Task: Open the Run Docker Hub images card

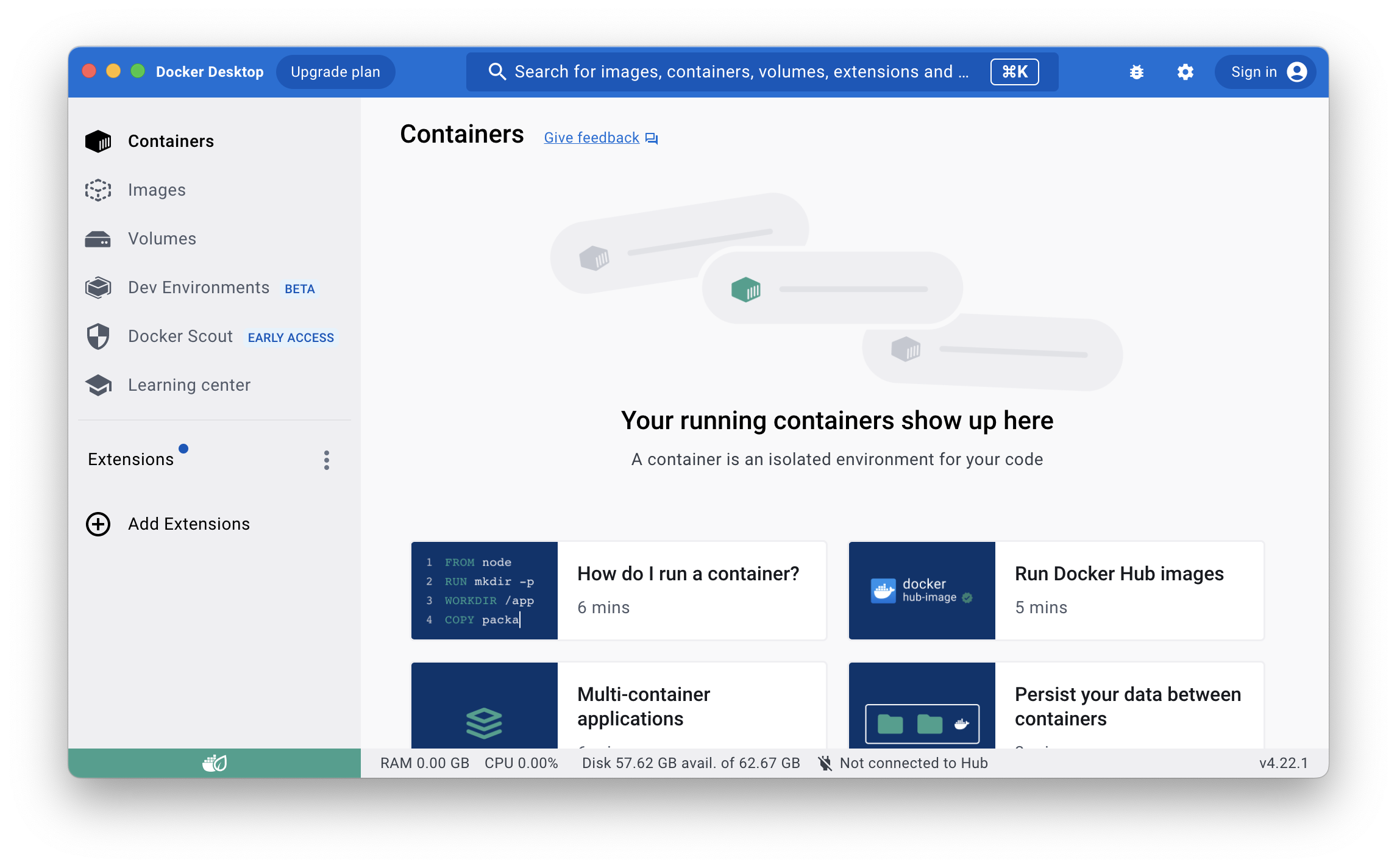Action: point(1056,591)
